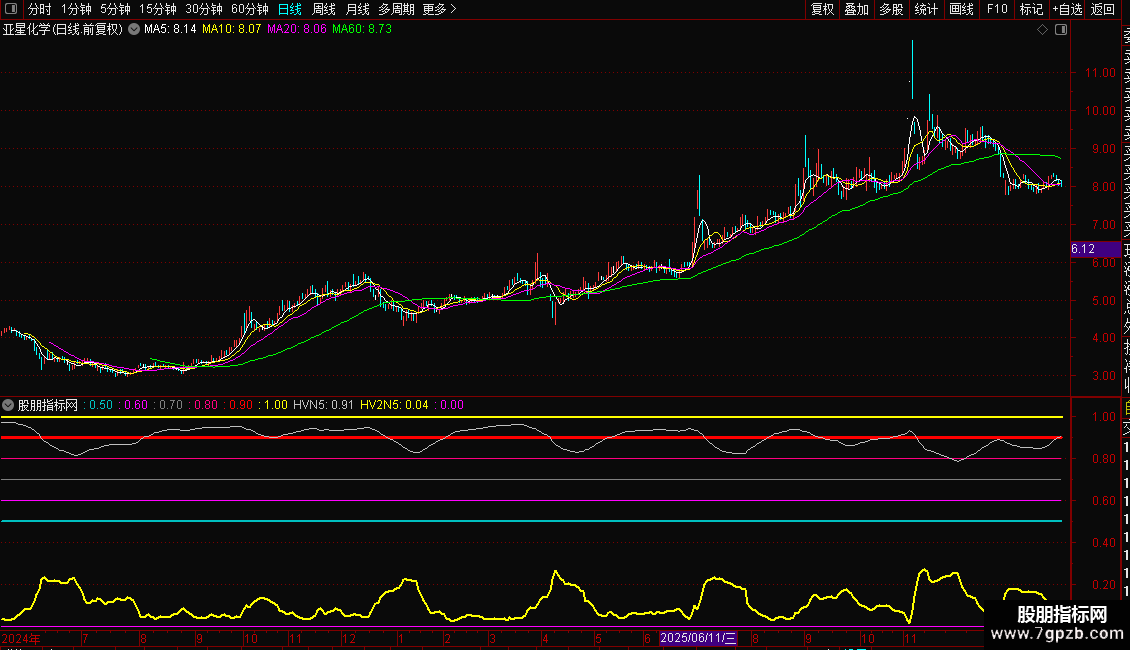Open the 多周期 multi-period view
Viewport: 1130px width, 650px height.
pyautogui.click(x=396, y=9)
